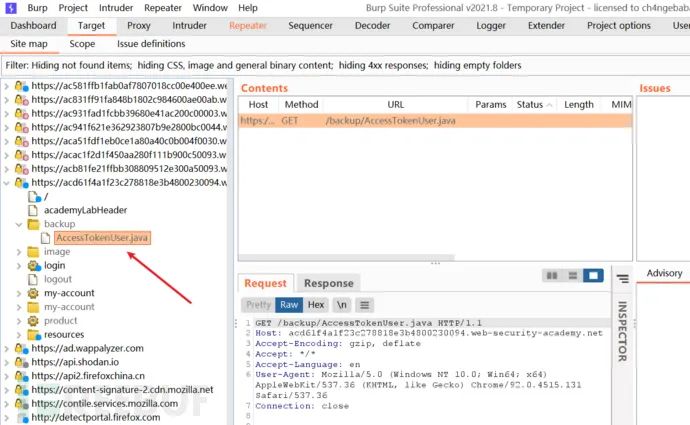This screenshot has height=425, width=690.
Task: Switch to the Repeater tab
Action: [x=248, y=26]
